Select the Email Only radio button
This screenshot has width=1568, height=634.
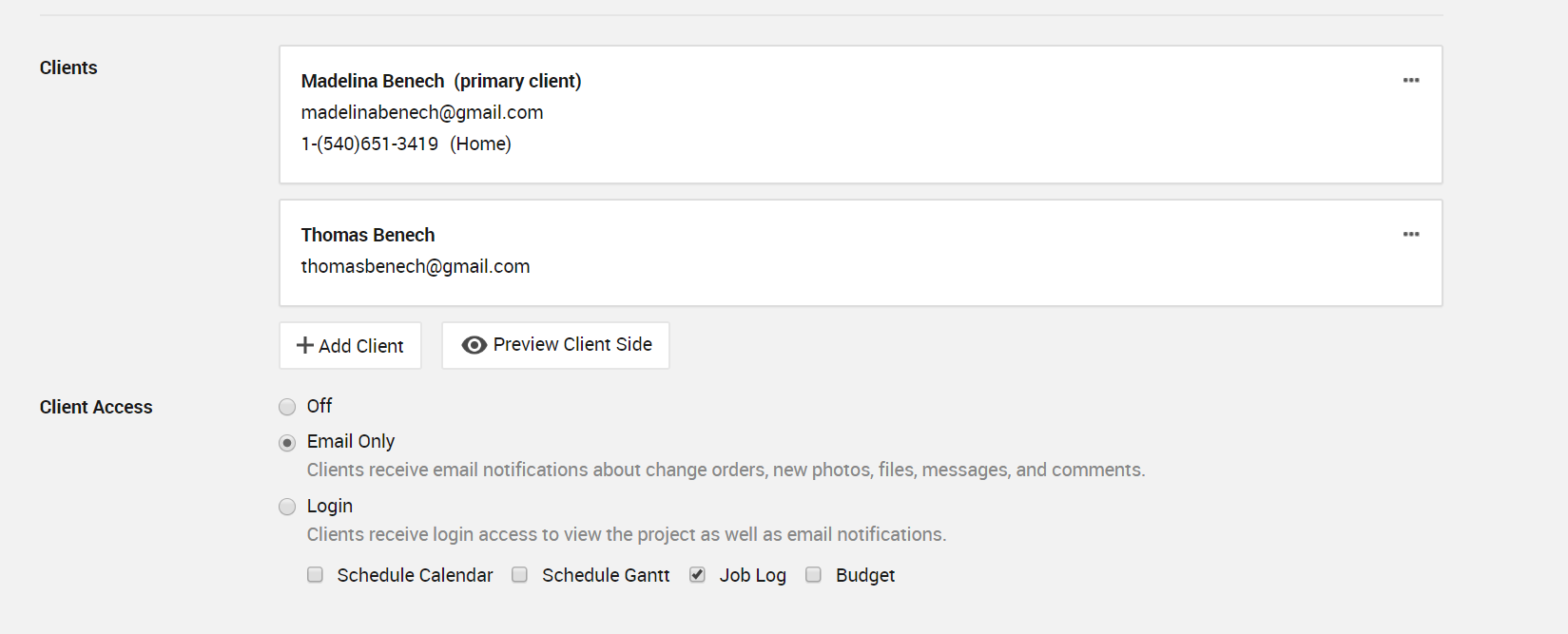click(287, 443)
